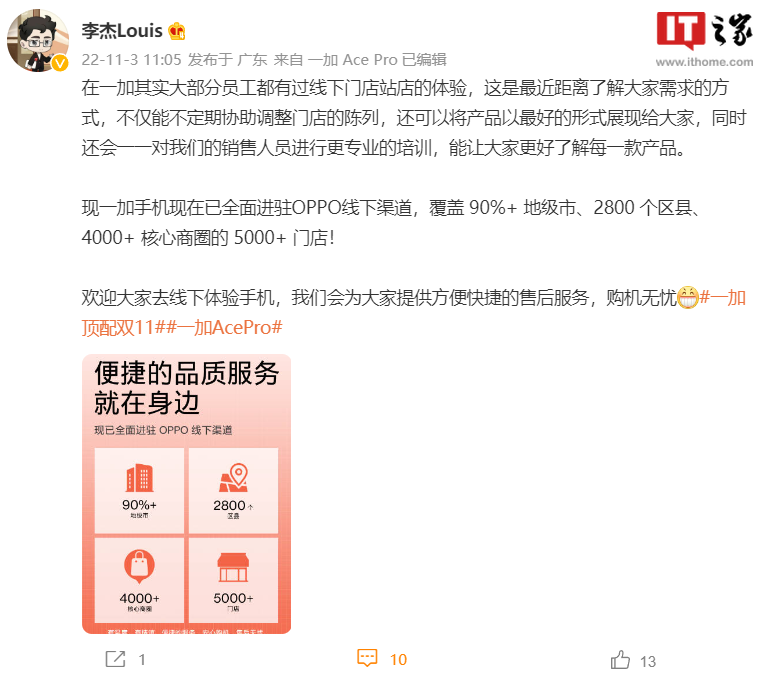This screenshot has height=679, width=765.
Task: Open the 李杰Louis username link
Action: pos(122,31)
